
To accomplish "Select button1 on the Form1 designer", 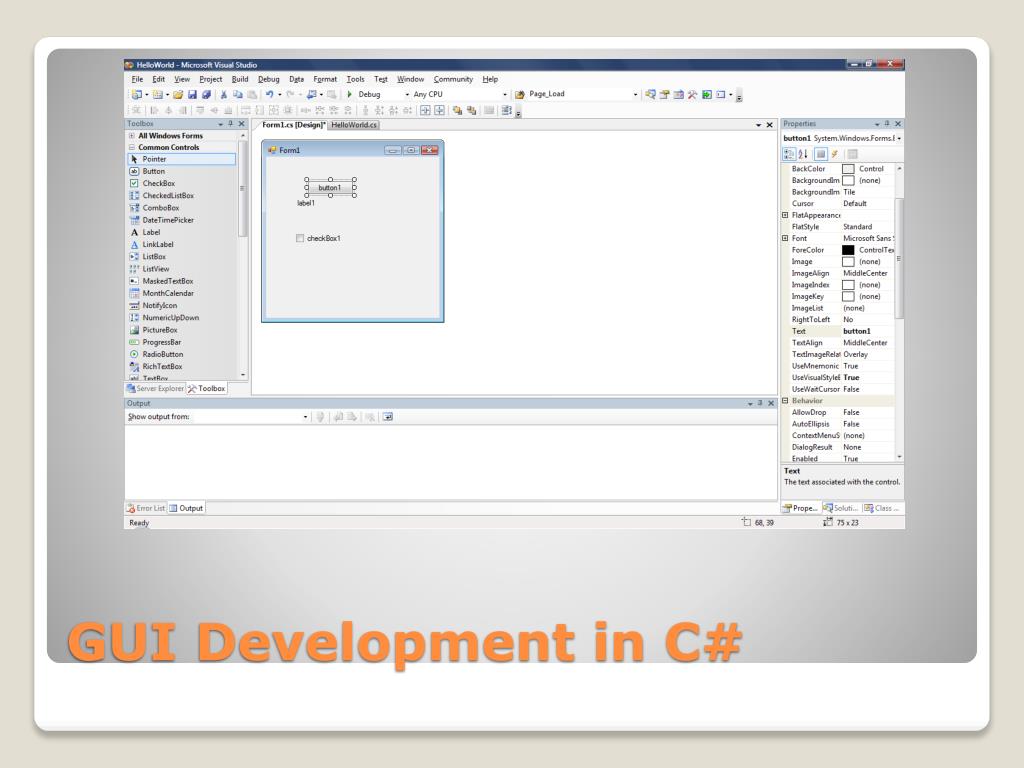I will pos(330,188).
